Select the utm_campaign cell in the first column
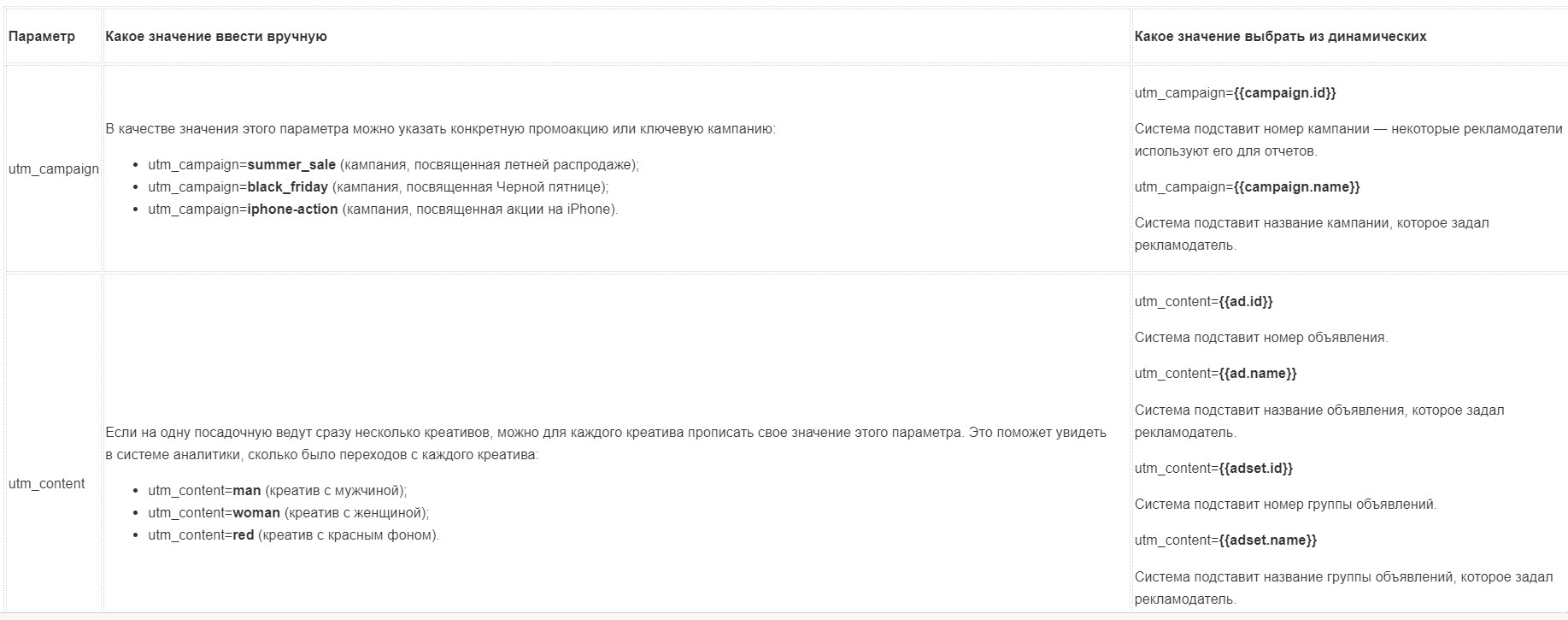 54,169
